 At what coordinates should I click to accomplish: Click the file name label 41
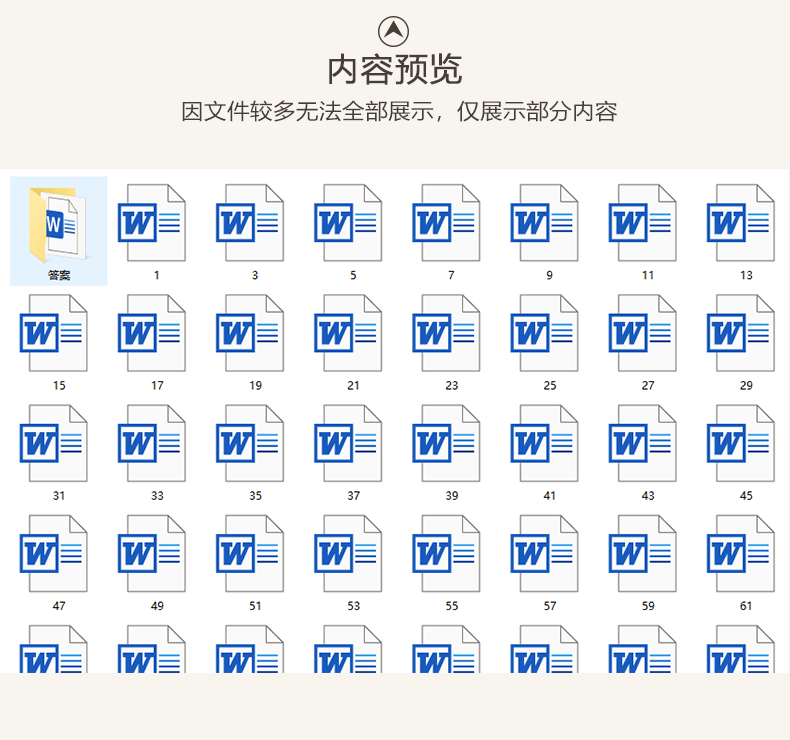coord(550,496)
